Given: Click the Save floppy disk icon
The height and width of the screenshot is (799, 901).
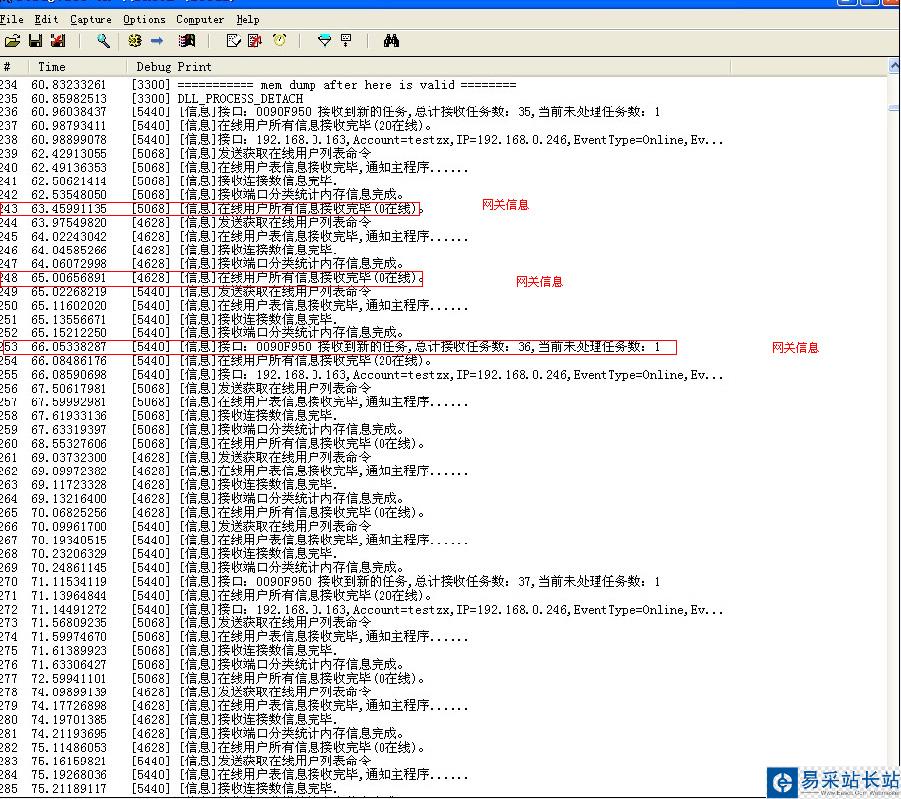Looking at the screenshot, I should pos(35,41).
